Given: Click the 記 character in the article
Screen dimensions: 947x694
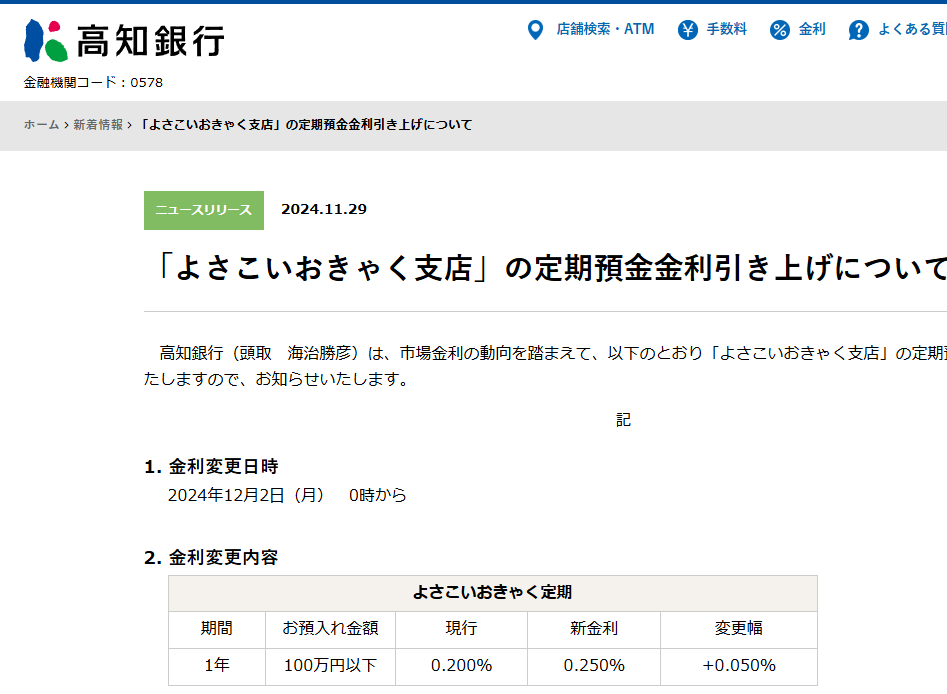Looking at the screenshot, I should (623, 420).
